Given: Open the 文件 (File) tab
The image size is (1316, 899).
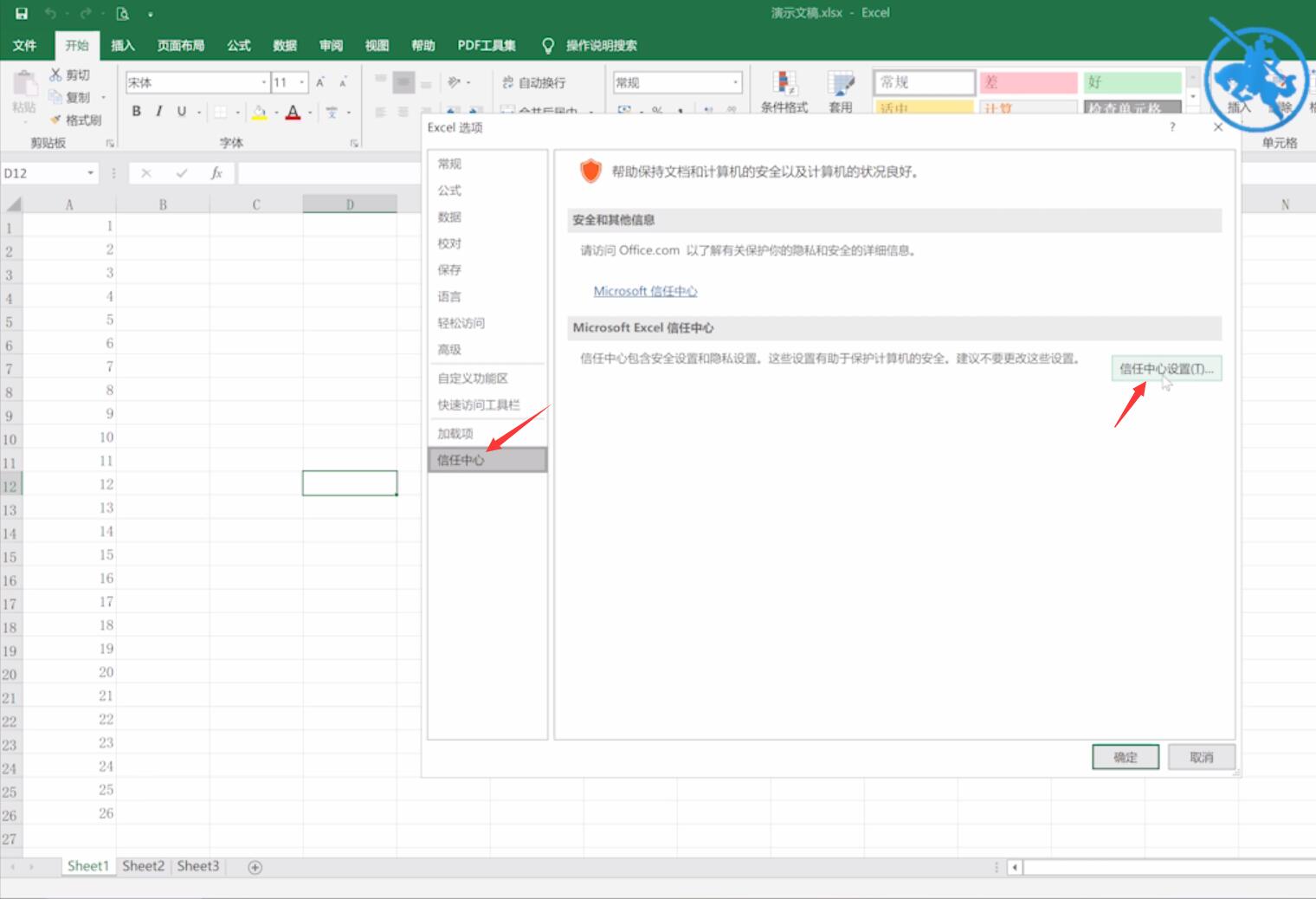Looking at the screenshot, I should click(25, 45).
